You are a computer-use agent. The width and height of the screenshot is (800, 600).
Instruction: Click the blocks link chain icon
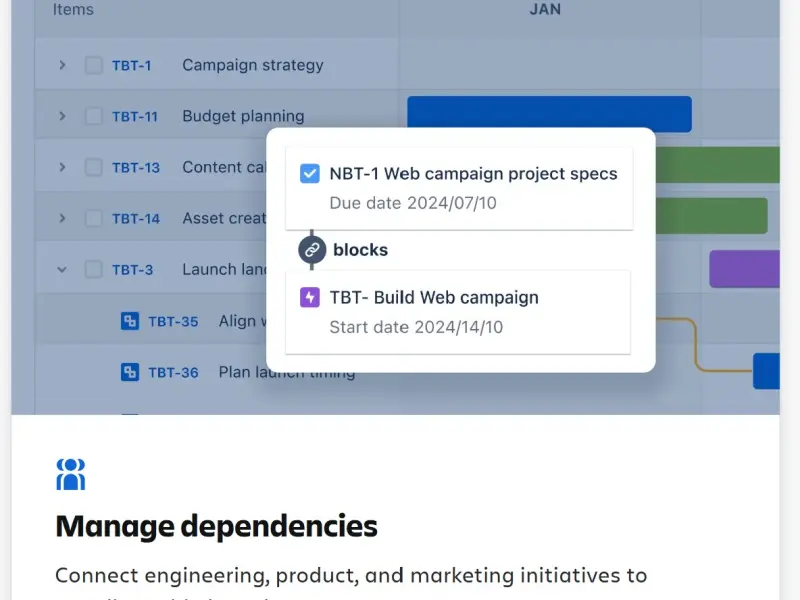pos(312,250)
